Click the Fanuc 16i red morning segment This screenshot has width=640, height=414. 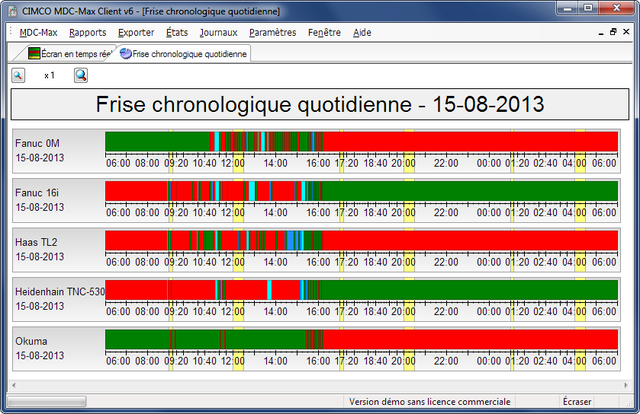click(x=136, y=191)
